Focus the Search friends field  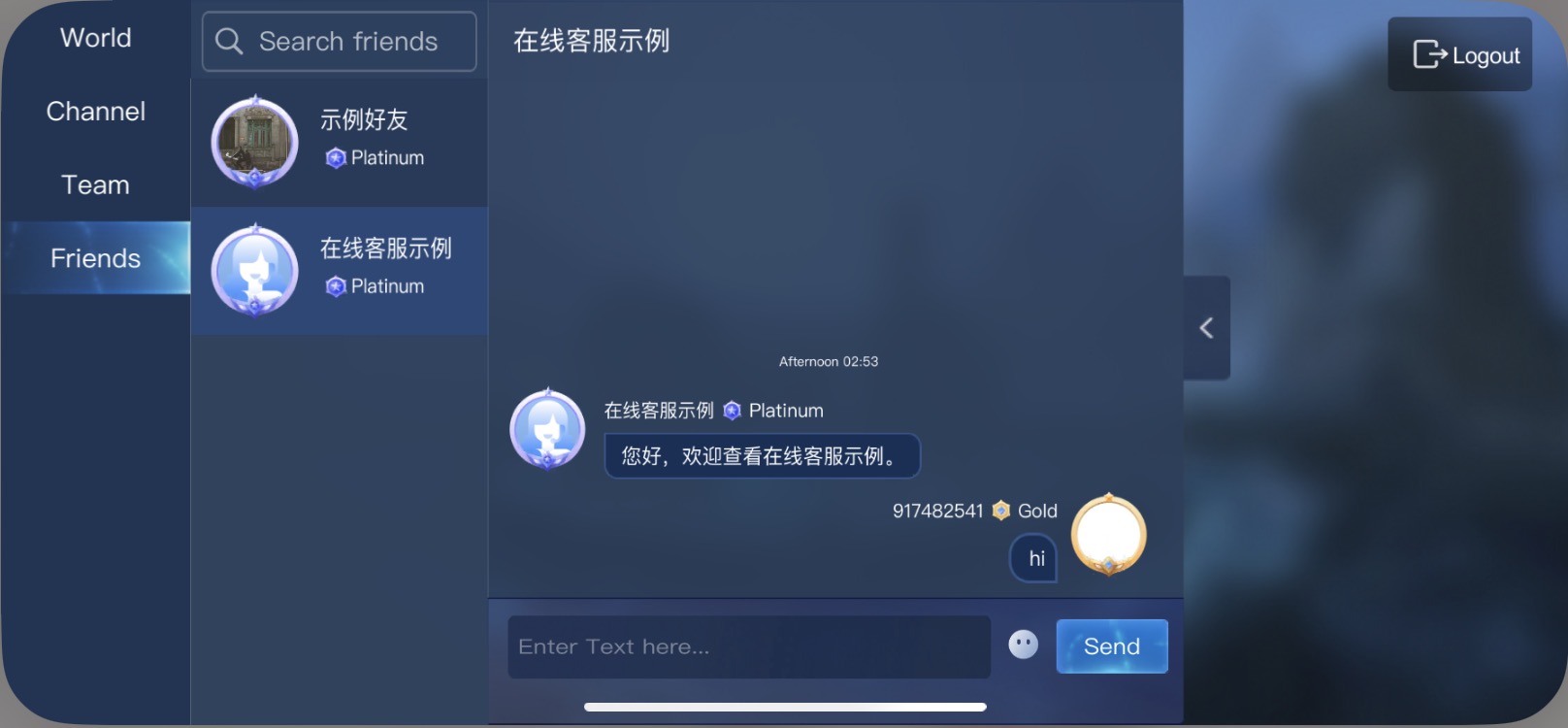point(339,41)
